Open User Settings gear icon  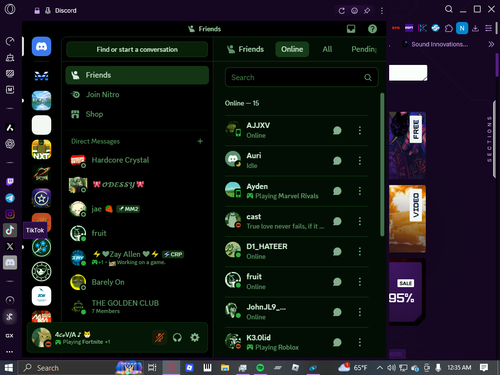tap(195, 337)
